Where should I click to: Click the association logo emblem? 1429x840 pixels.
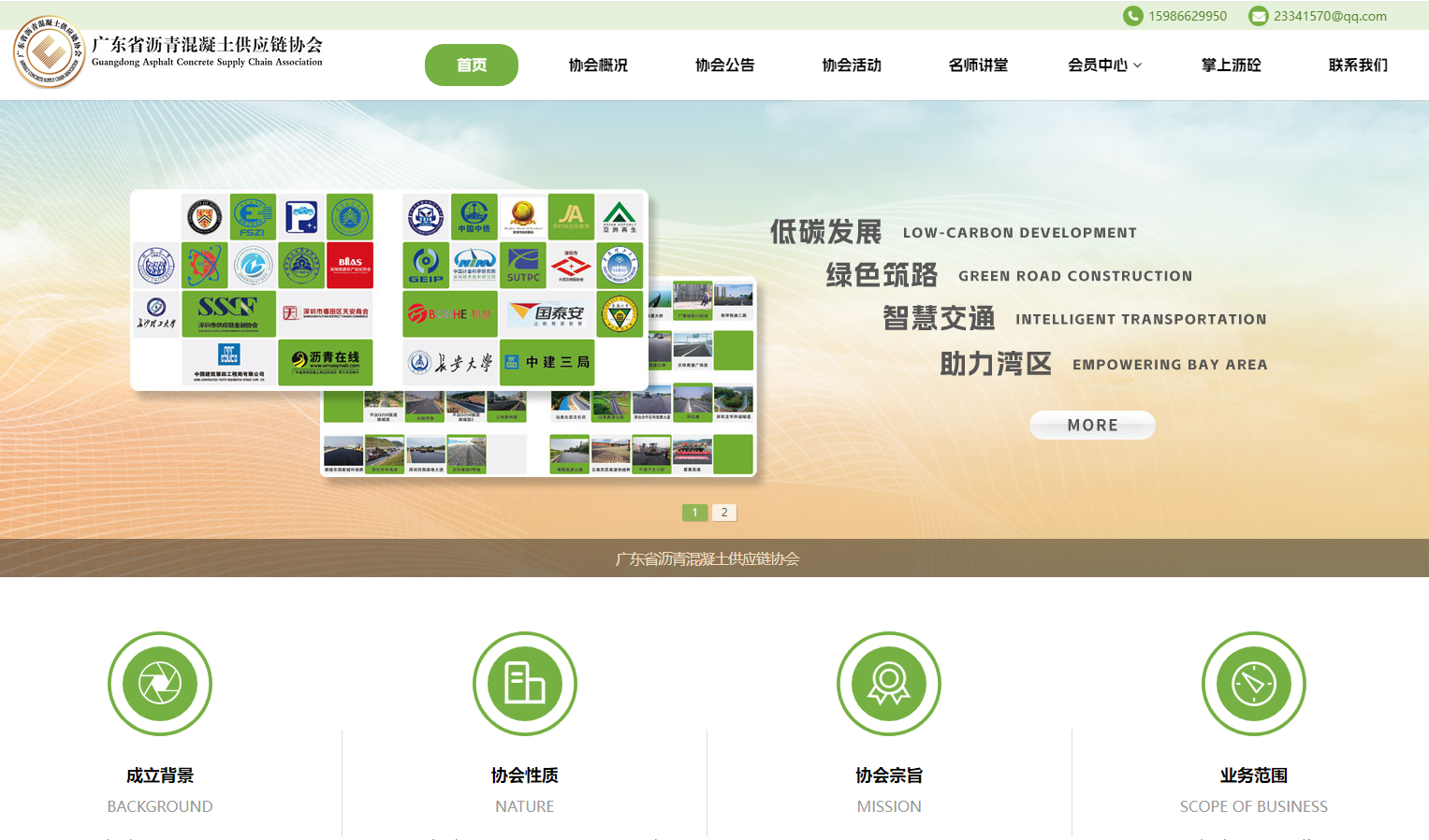pos(50,52)
